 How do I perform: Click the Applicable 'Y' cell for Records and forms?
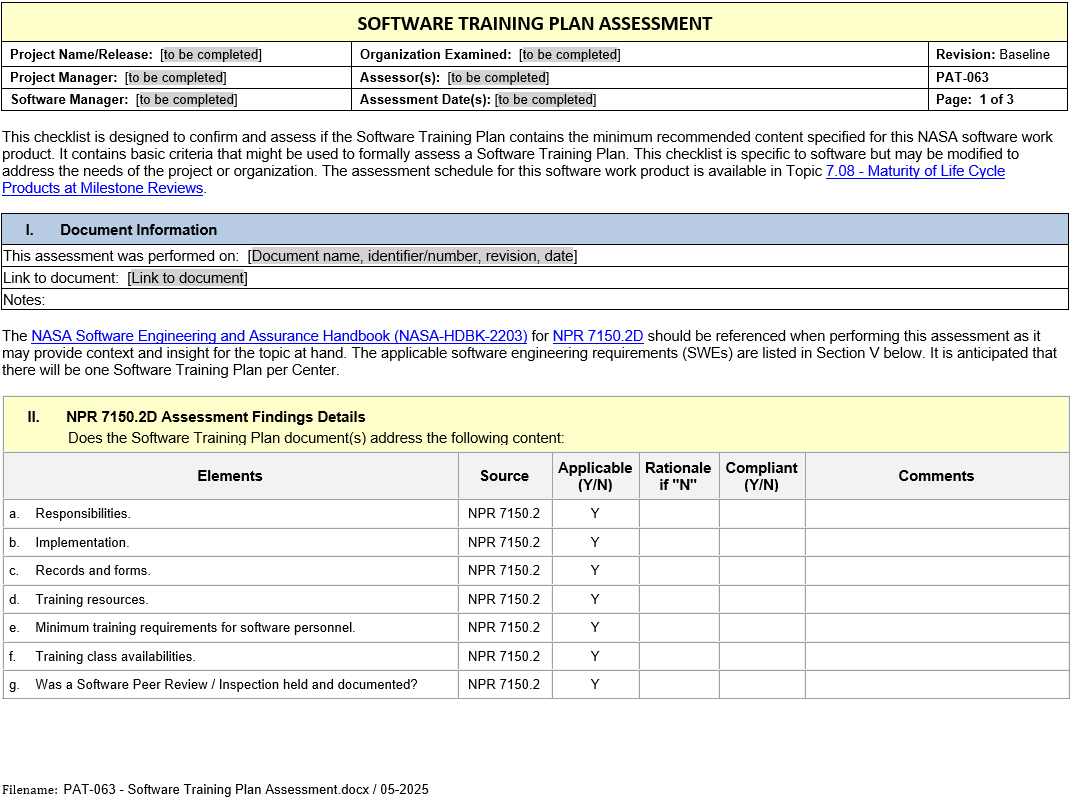(x=595, y=571)
